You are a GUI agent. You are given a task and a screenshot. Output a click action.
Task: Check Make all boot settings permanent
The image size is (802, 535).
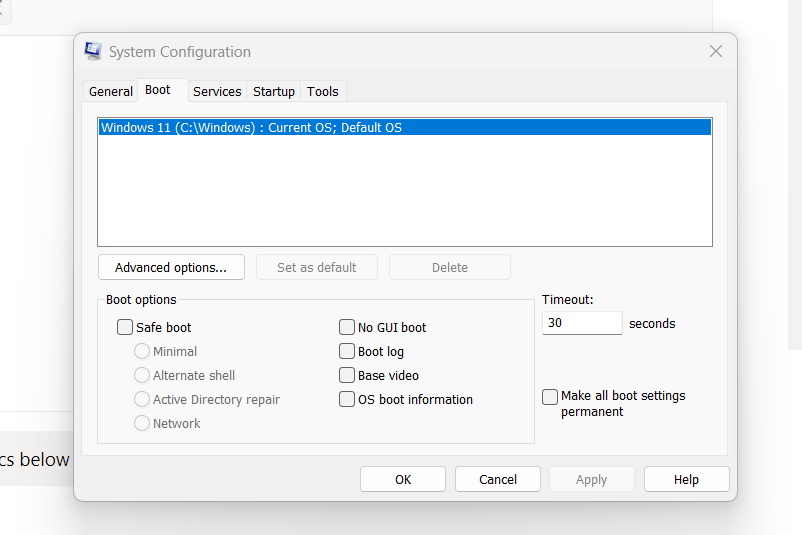point(550,396)
